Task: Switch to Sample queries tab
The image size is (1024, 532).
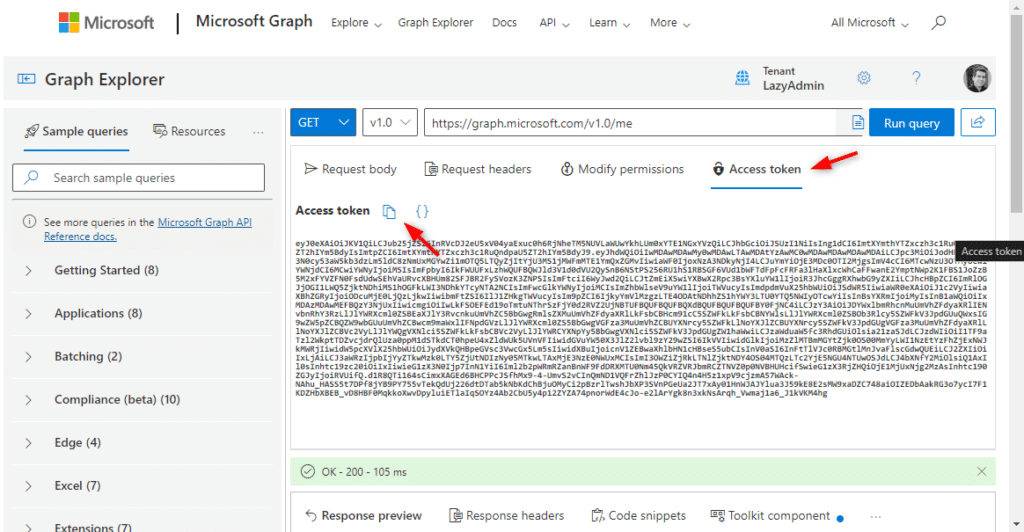Action: point(76,131)
